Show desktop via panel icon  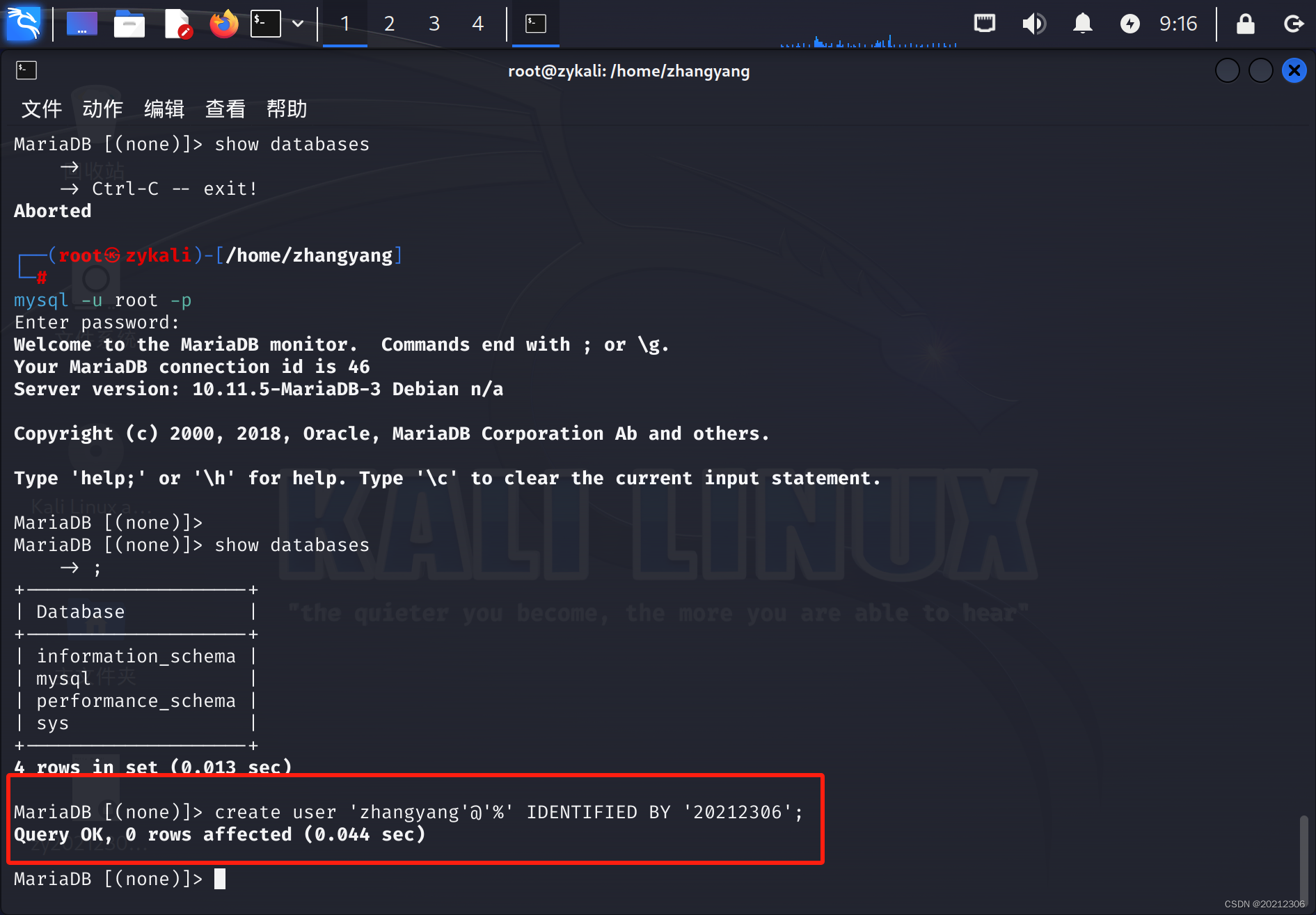pyautogui.click(x=82, y=24)
